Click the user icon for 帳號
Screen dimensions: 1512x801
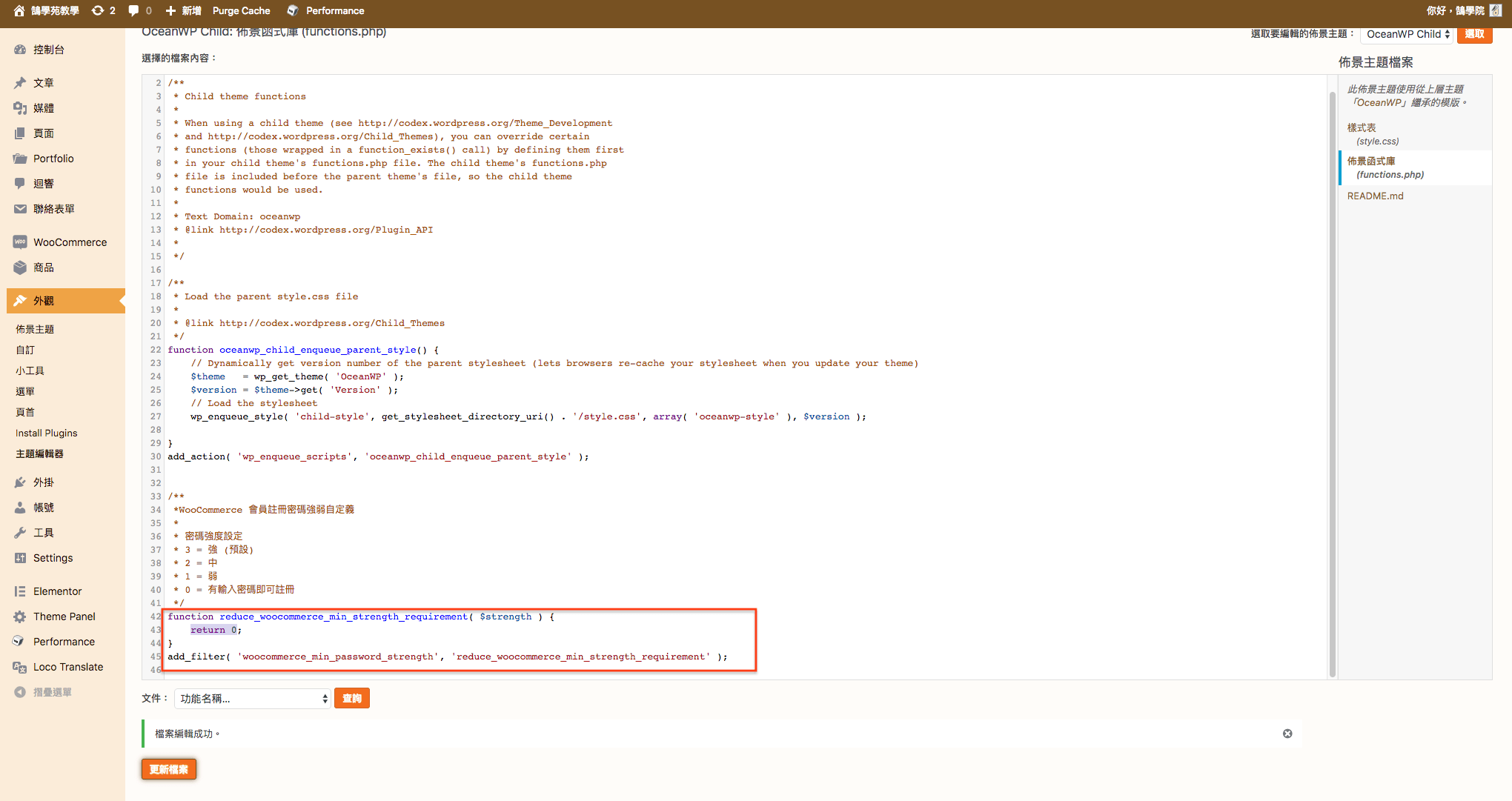[20, 508]
